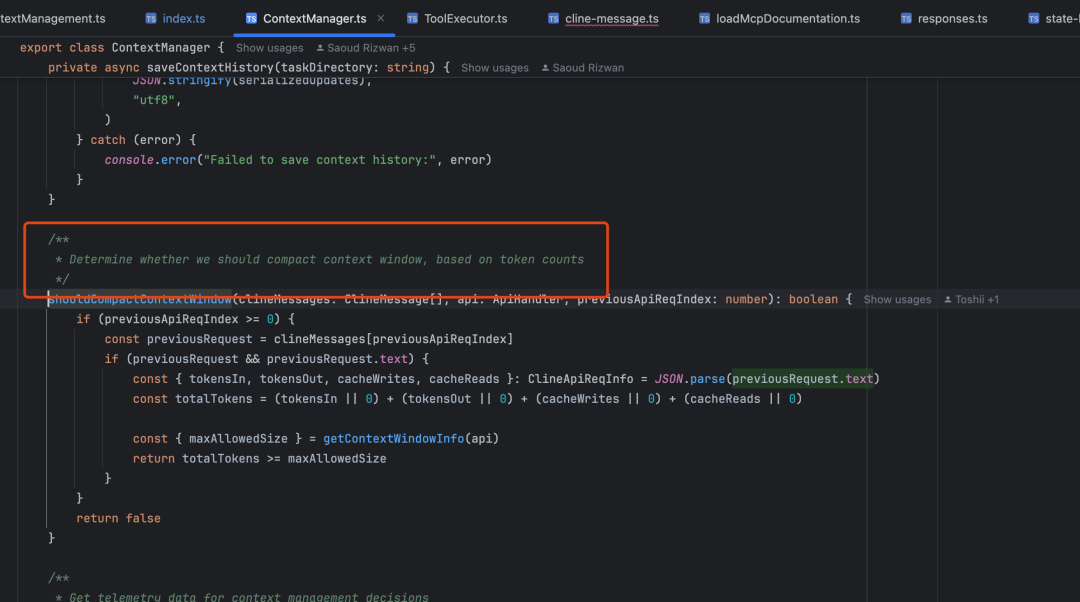
Task: Show usages of saveContextHistory method
Action: coord(495,68)
